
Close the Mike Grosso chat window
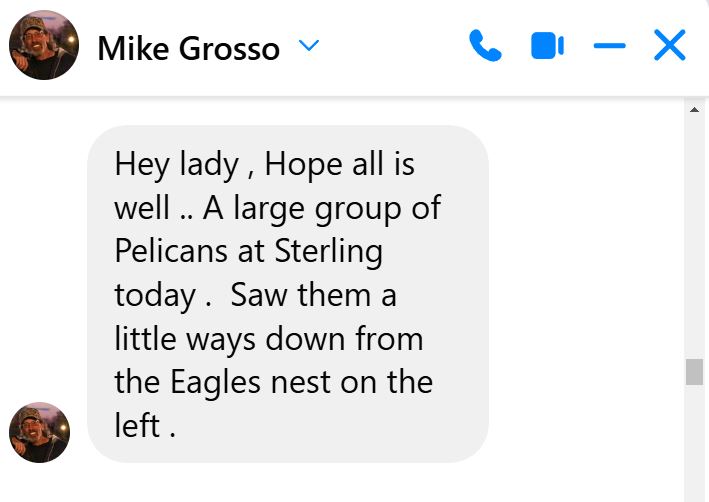(x=669, y=46)
